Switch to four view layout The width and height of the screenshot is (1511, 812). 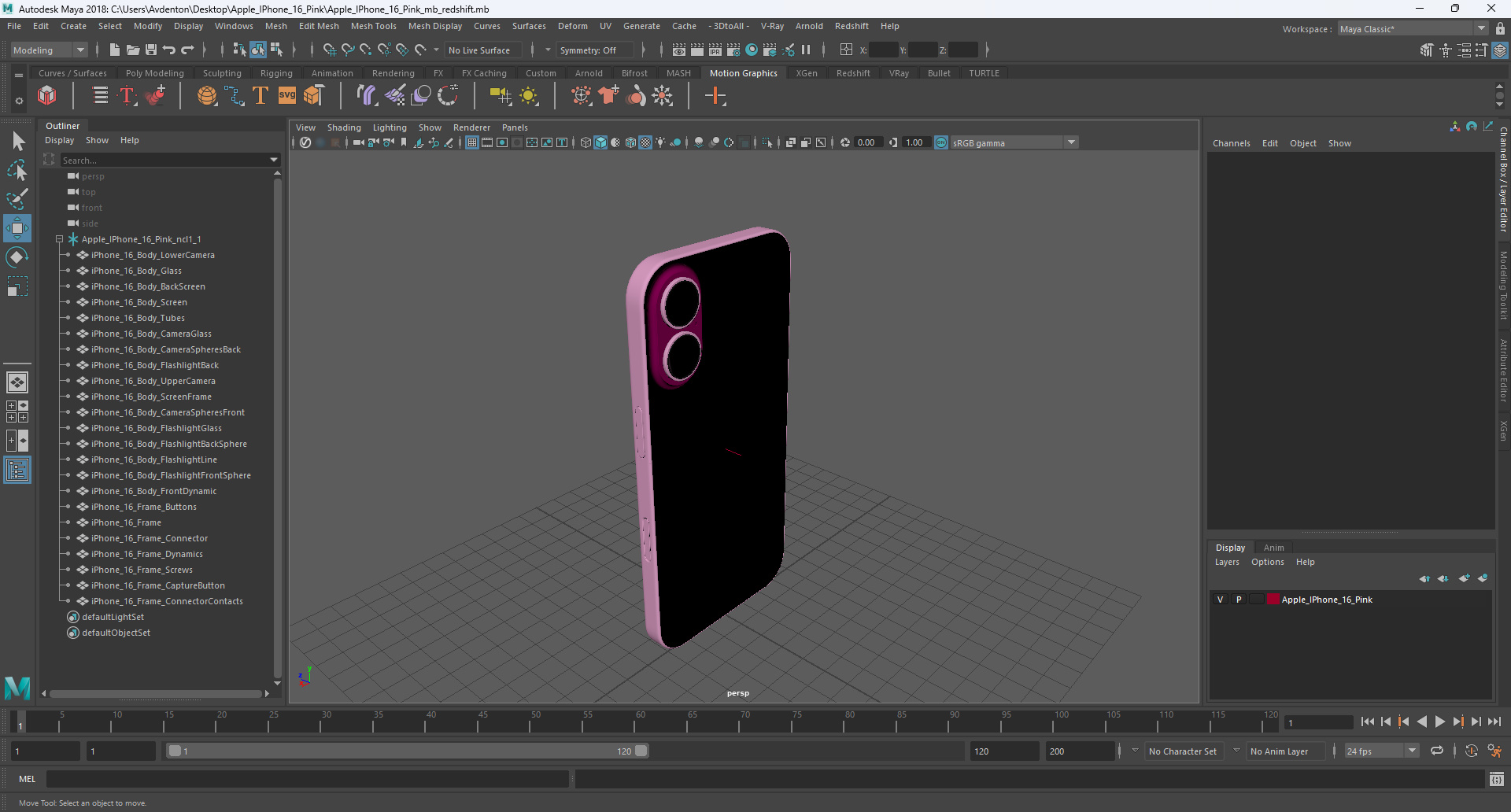(17, 412)
